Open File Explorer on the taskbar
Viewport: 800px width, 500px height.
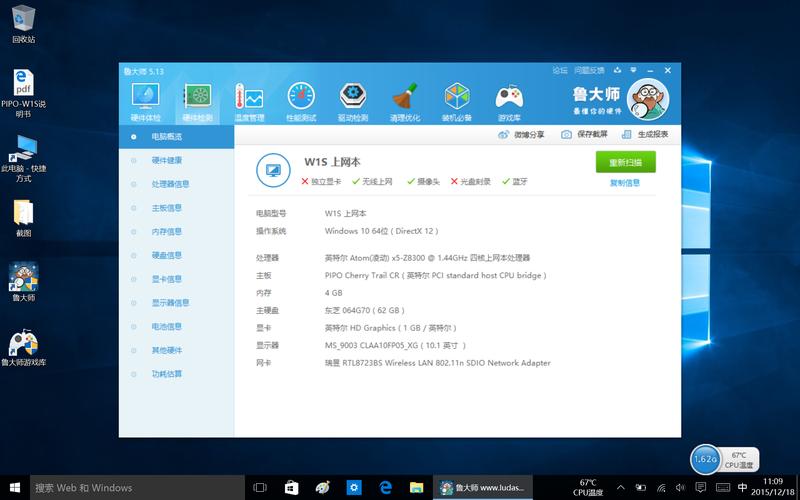click(x=417, y=488)
